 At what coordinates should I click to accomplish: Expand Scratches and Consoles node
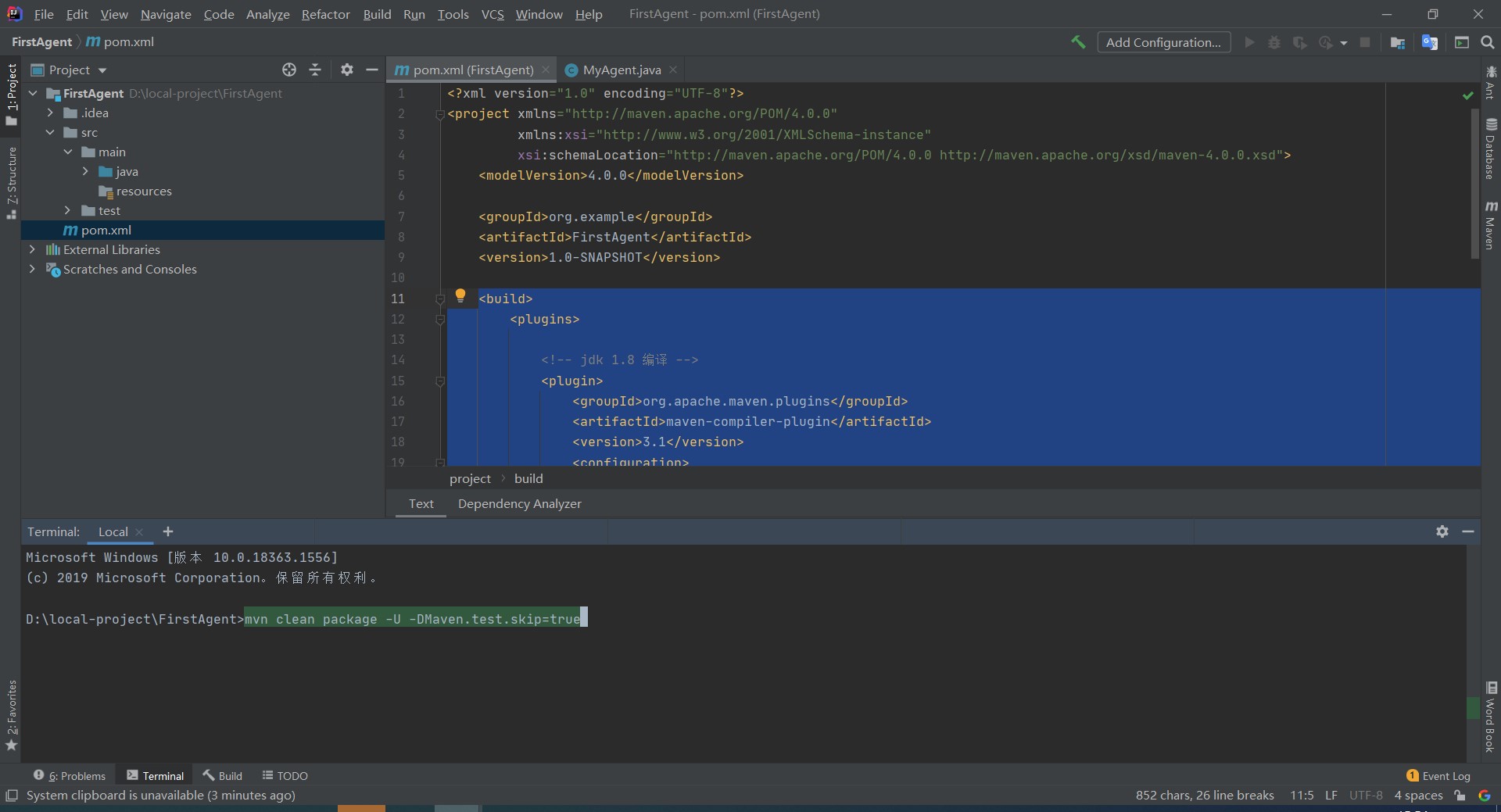pyautogui.click(x=32, y=269)
